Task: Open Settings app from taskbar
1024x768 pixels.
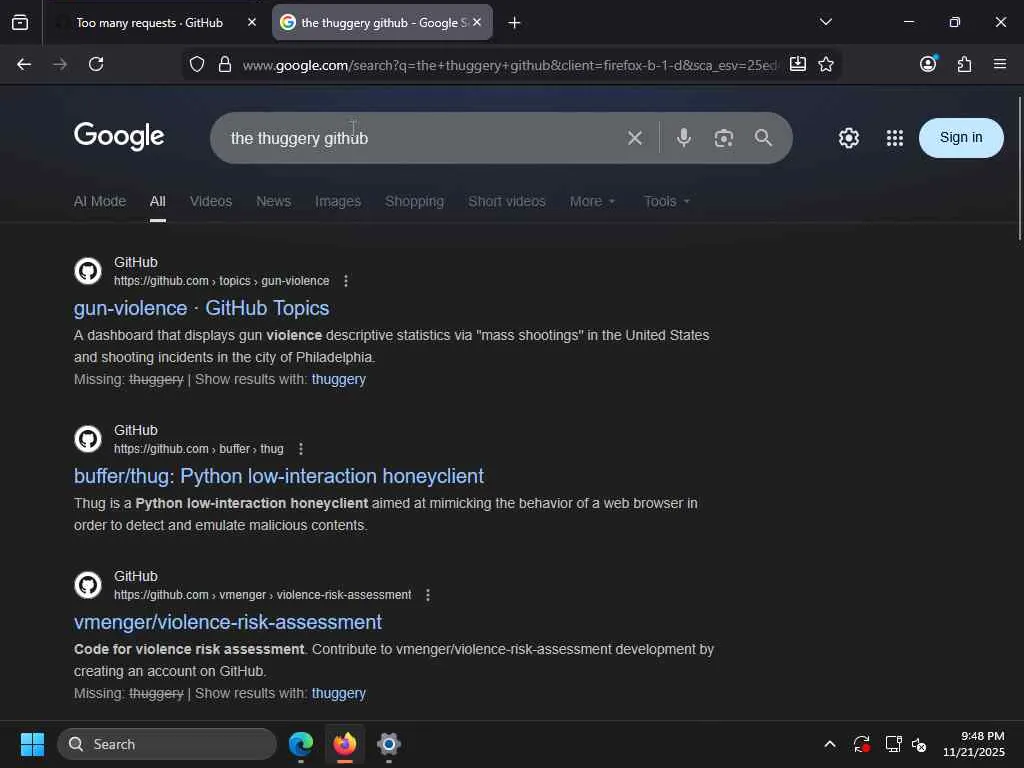Action: [x=389, y=744]
